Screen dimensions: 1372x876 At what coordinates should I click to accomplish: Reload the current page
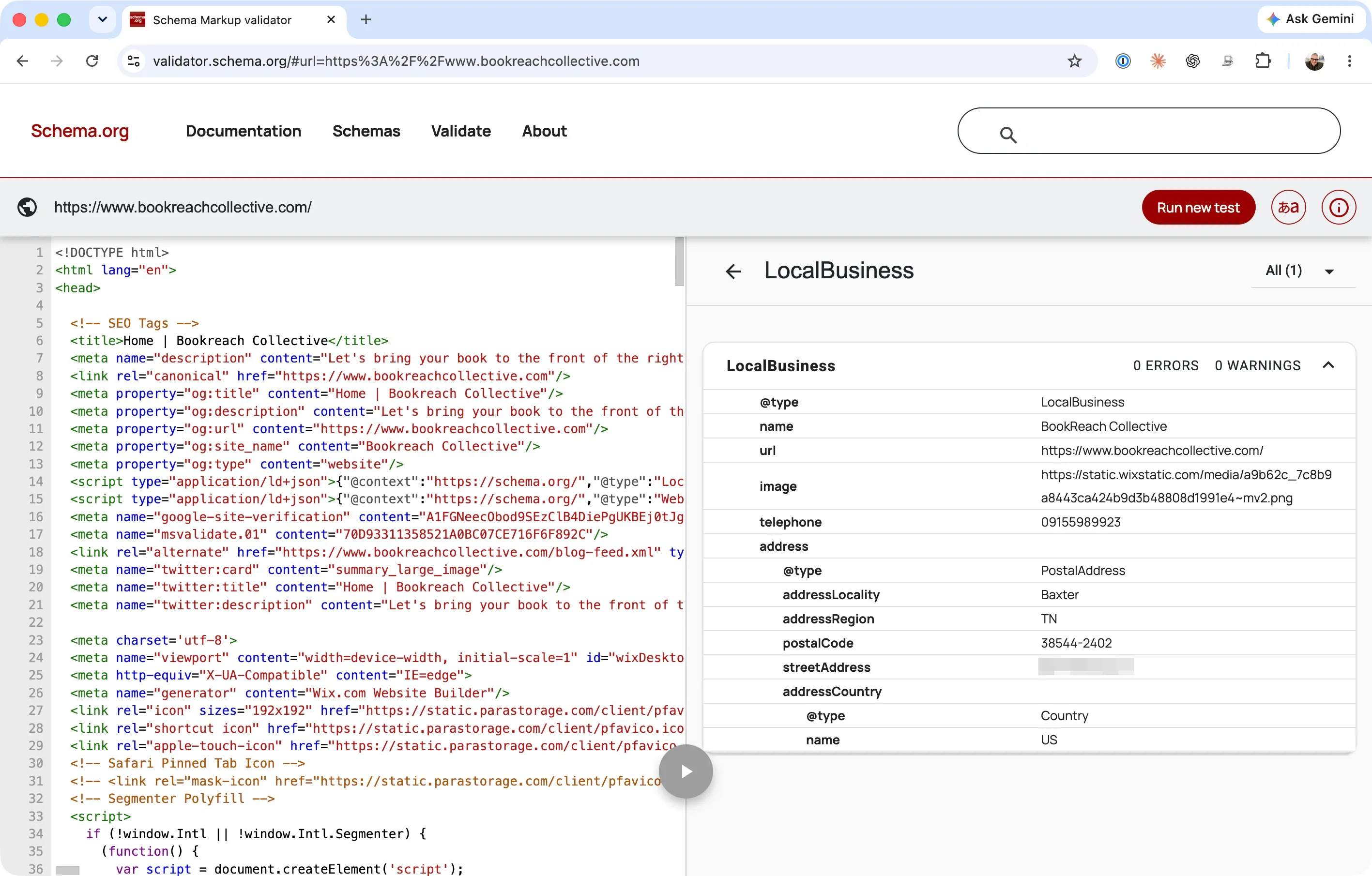[x=91, y=61]
